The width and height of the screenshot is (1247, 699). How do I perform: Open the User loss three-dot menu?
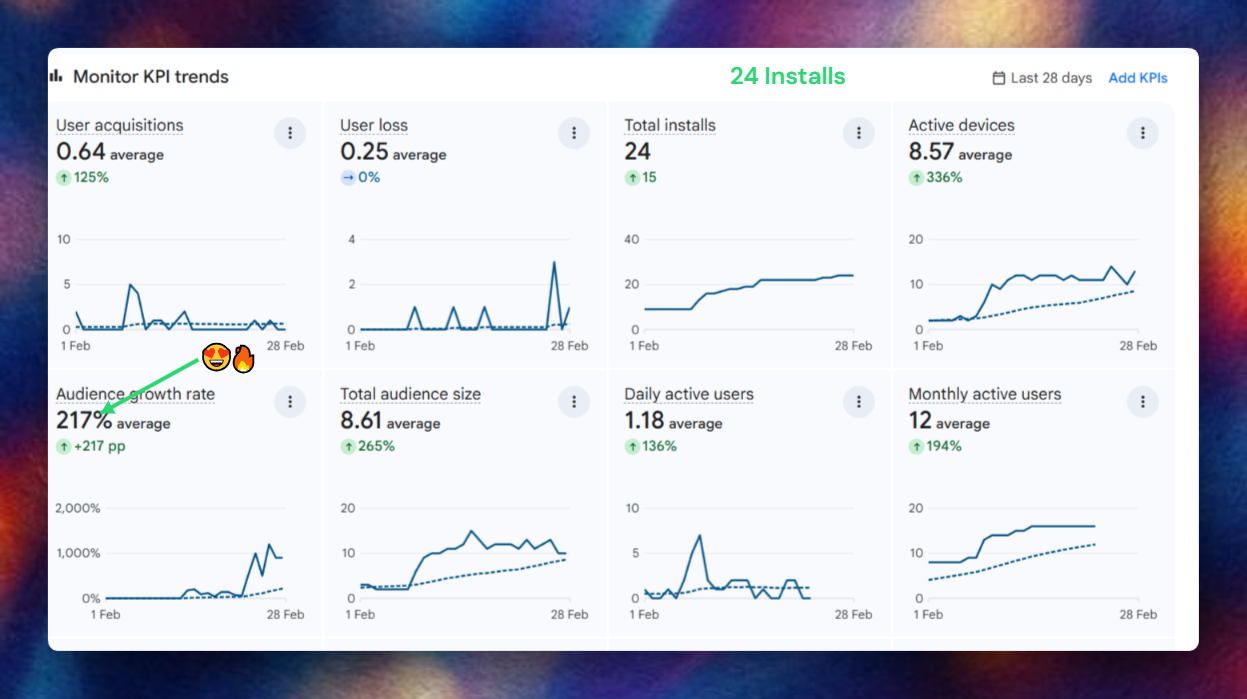pyautogui.click(x=574, y=133)
